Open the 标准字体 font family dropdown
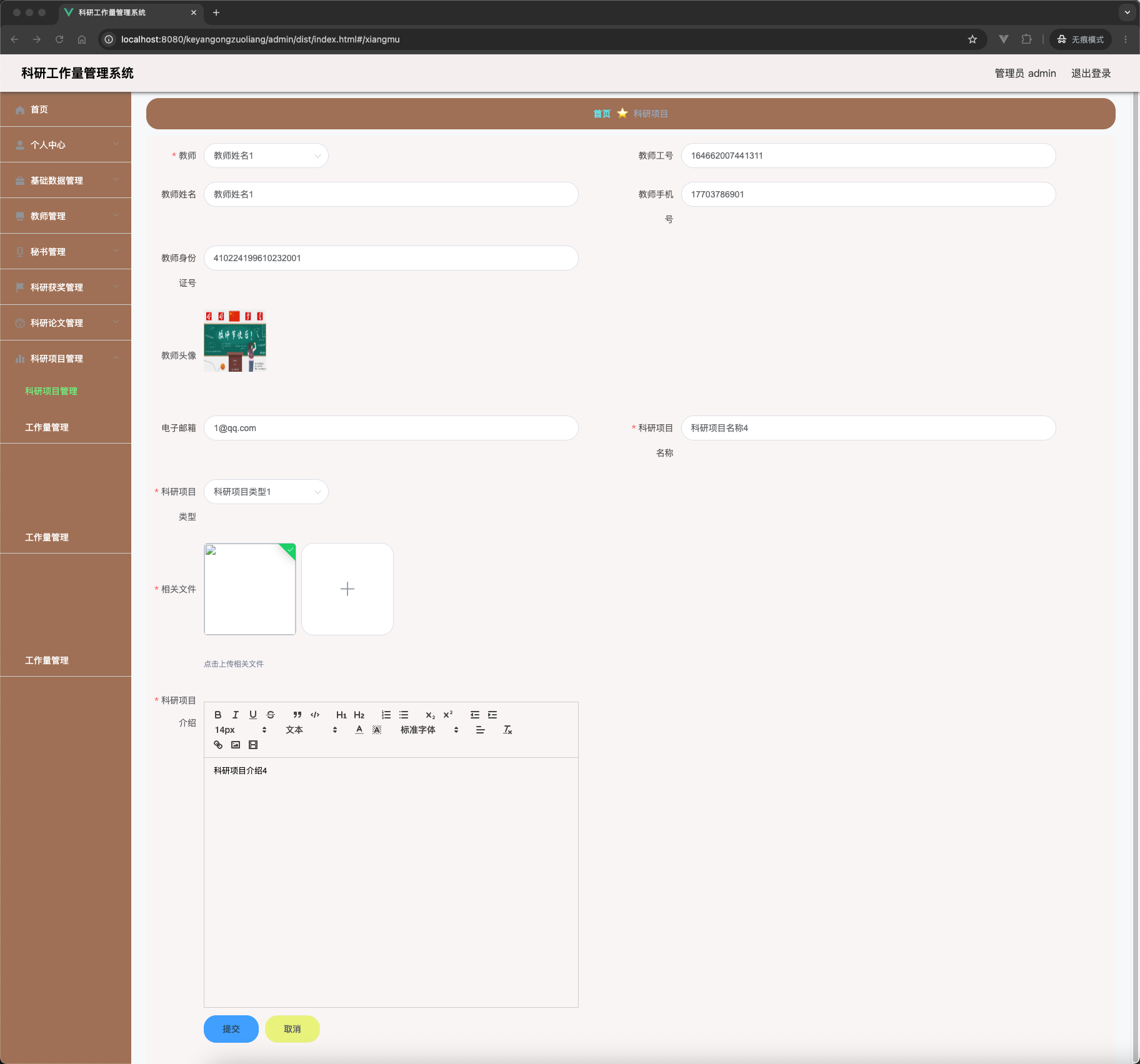The image size is (1140, 1064). [x=429, y=730]
